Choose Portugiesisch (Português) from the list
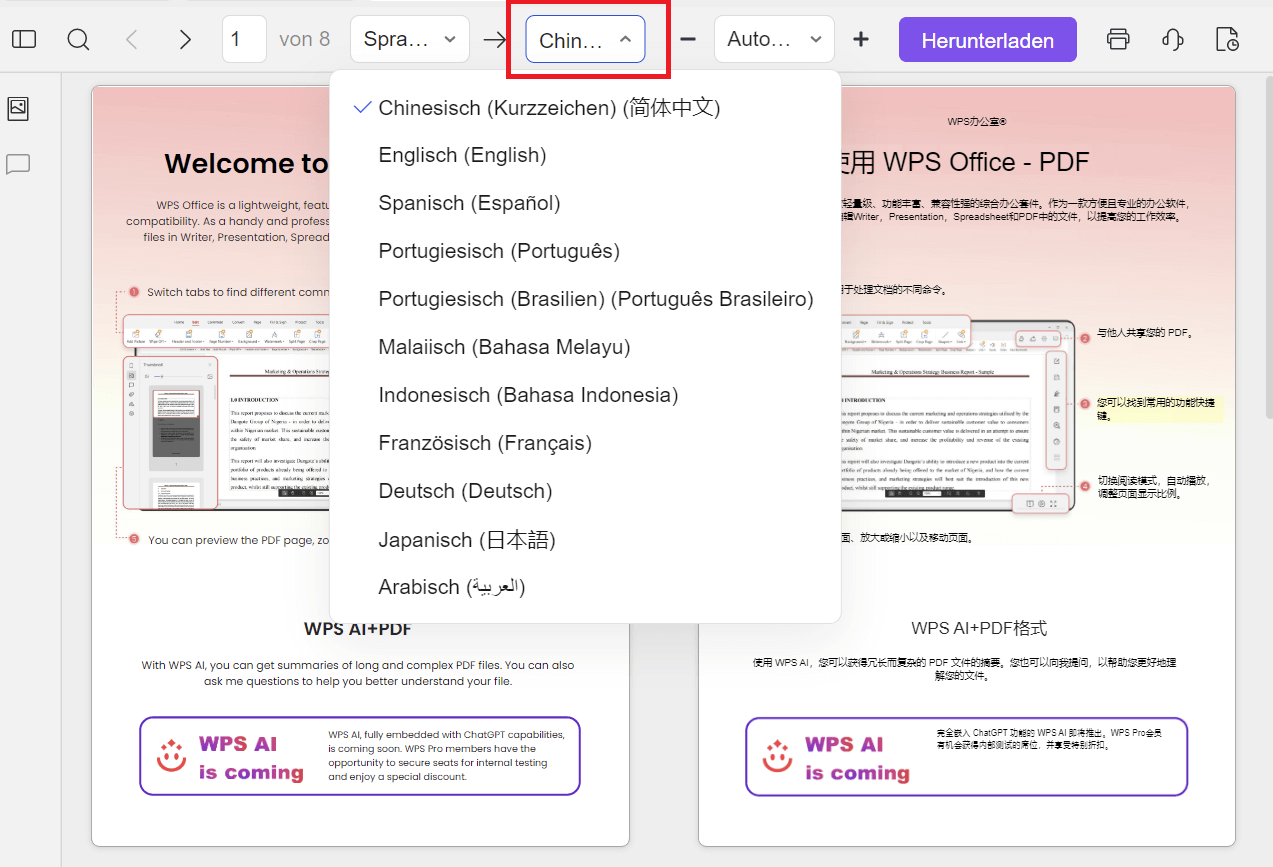This screenshot has height=867, width=1273. pos(585,251)
